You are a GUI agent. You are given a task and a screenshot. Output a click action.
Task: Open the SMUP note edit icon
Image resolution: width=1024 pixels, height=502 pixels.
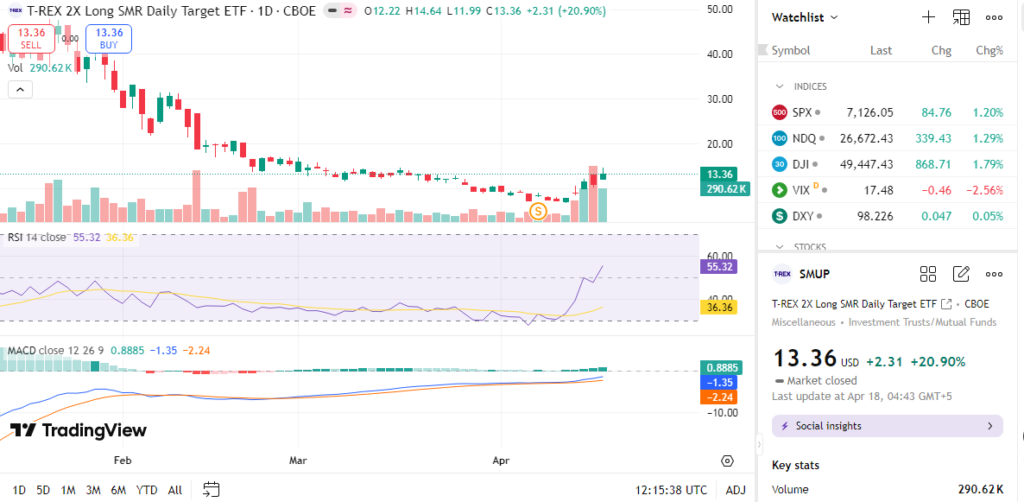pyautogui.click(x=961, y=274)
